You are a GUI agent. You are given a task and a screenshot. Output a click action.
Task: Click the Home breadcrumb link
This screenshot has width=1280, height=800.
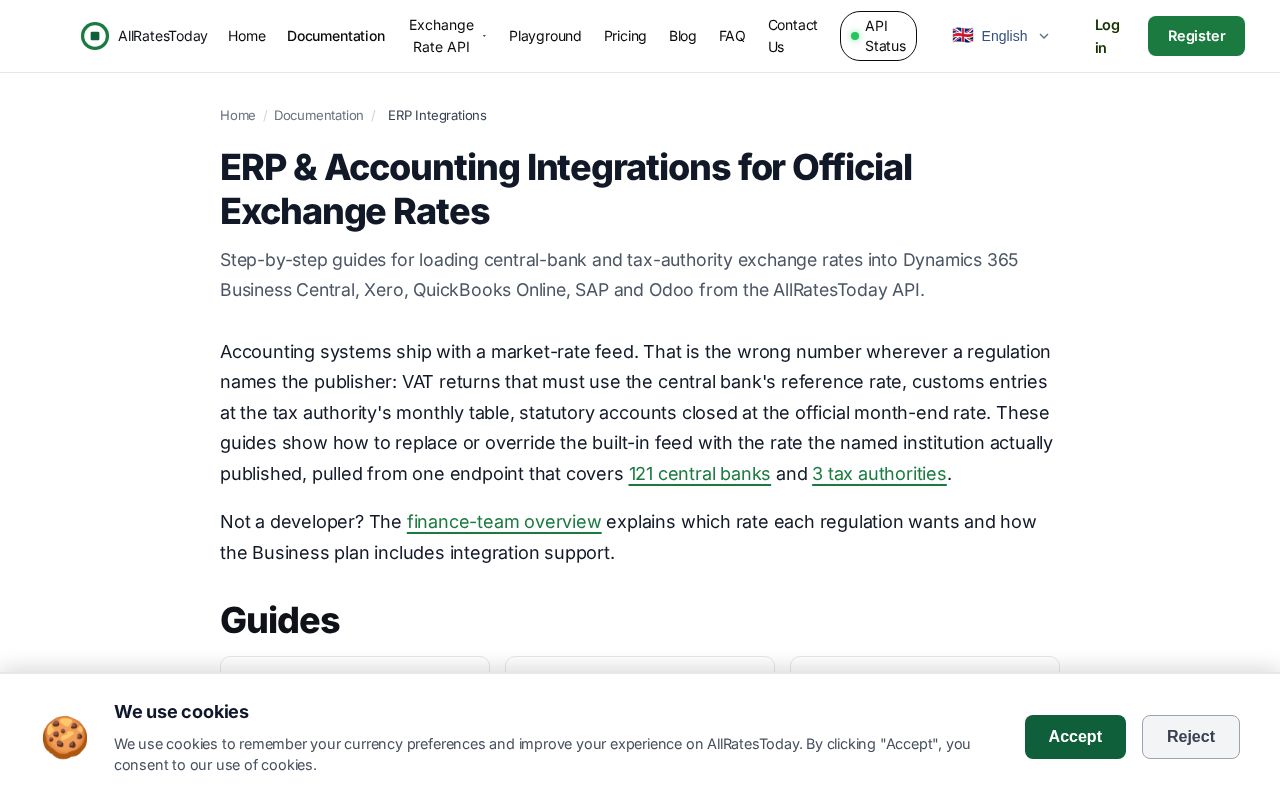(x=238, y=115)
